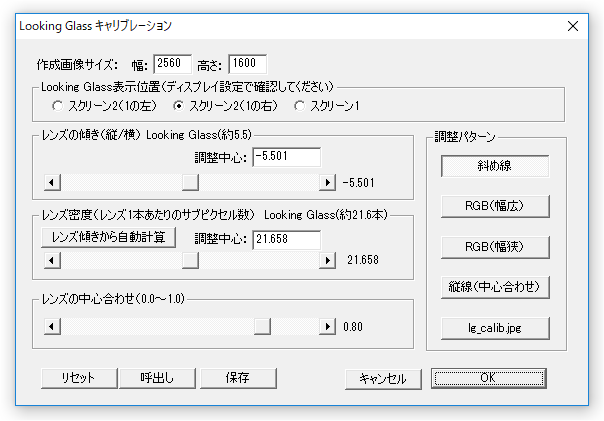Click right arrow of lens density slider
604x421 pixels.
[x=327, y=260]
